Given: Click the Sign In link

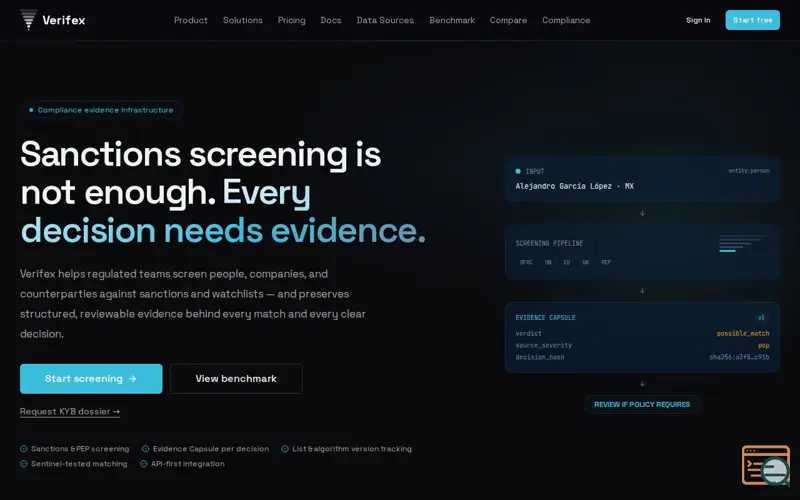Looking at the screenshot, I should click(x=698, y=20).
